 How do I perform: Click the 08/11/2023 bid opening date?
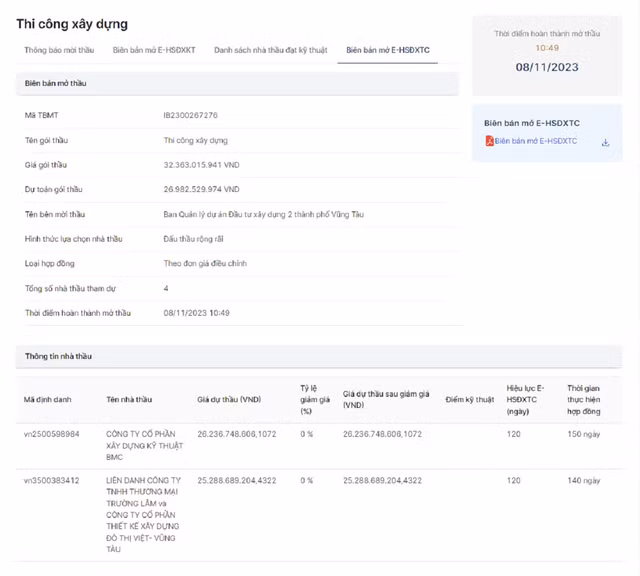point(547,67)
